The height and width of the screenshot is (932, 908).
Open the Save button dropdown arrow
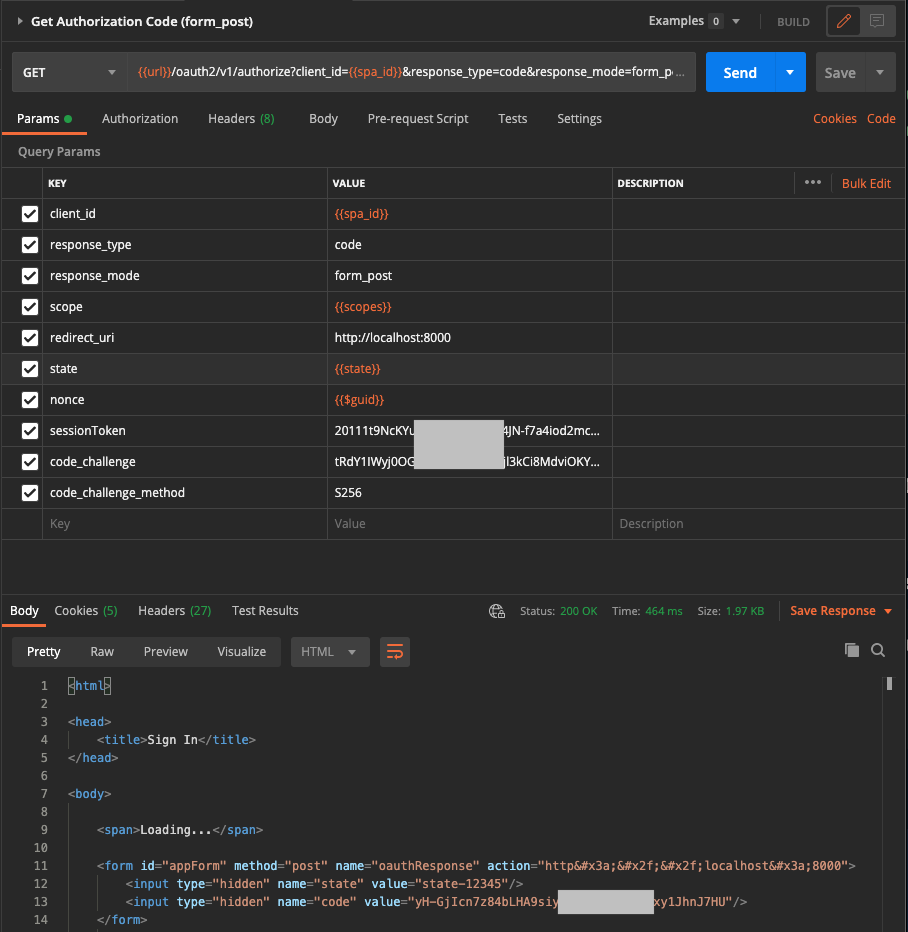[880, 72]
